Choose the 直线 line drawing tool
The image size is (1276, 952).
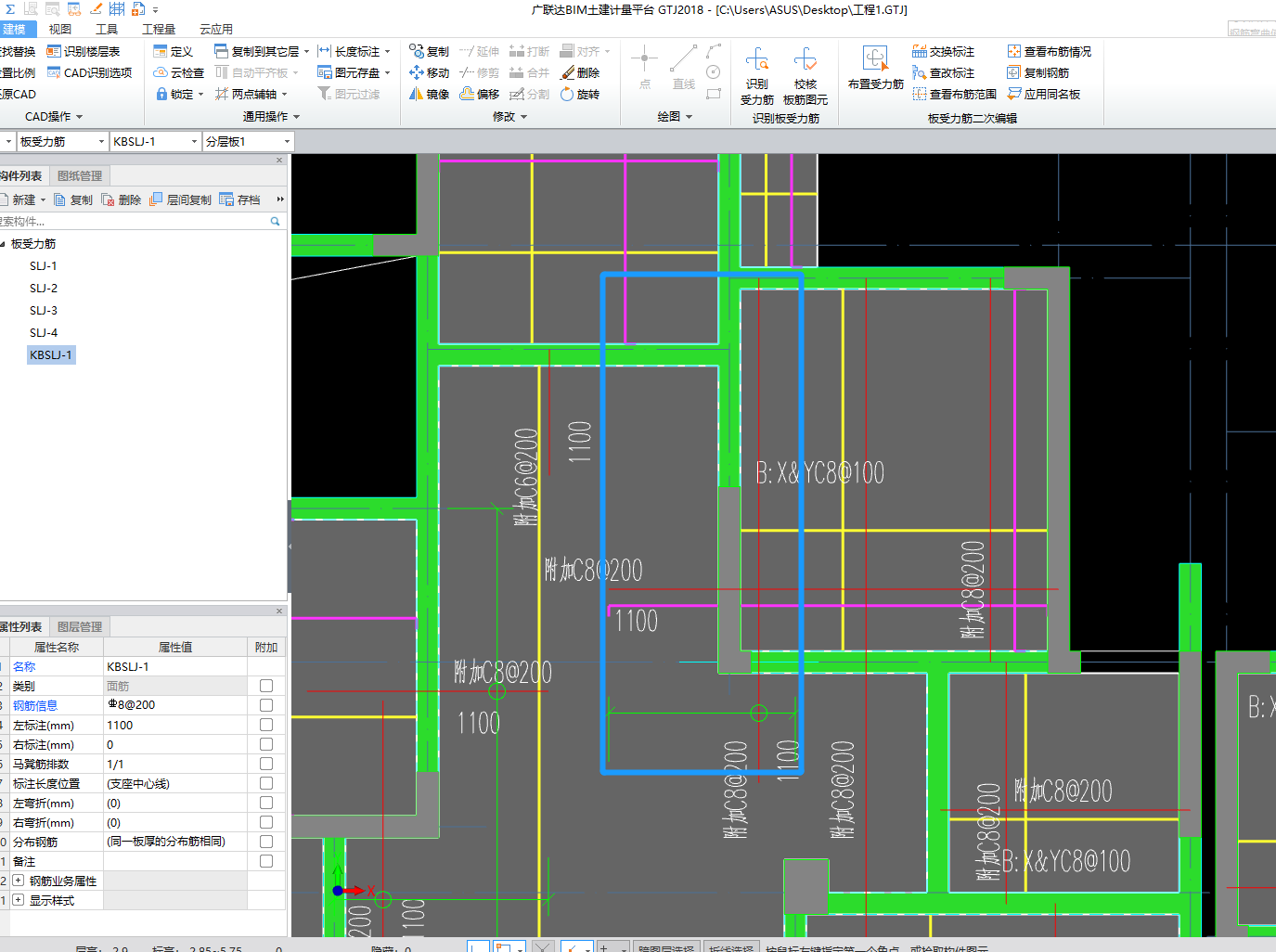point(684,68)
